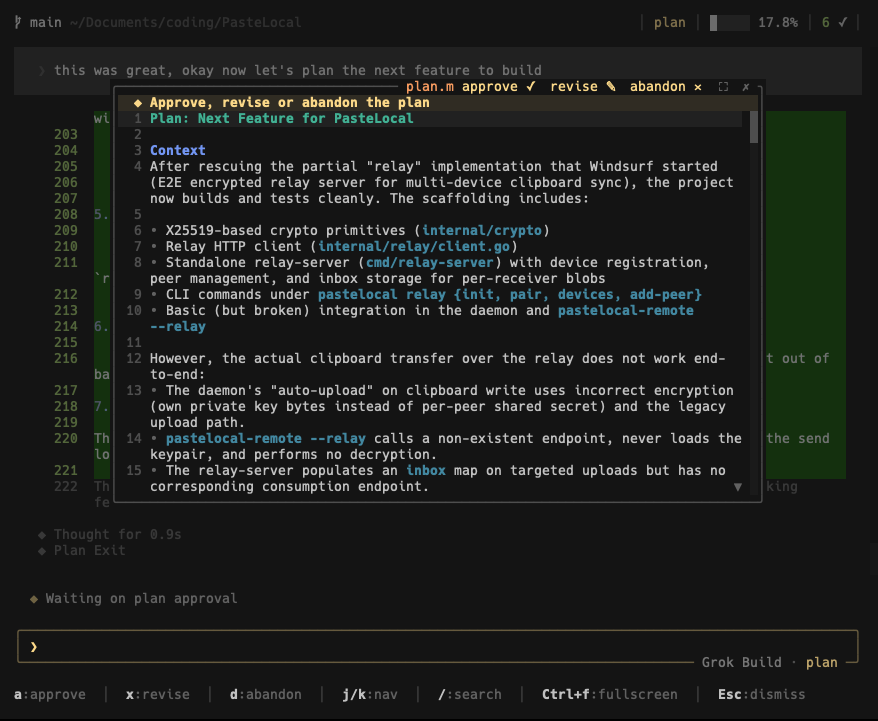Click the Waiting on plan approval status
This screenshot has height=721, width=878.
[x=141, y=598]
